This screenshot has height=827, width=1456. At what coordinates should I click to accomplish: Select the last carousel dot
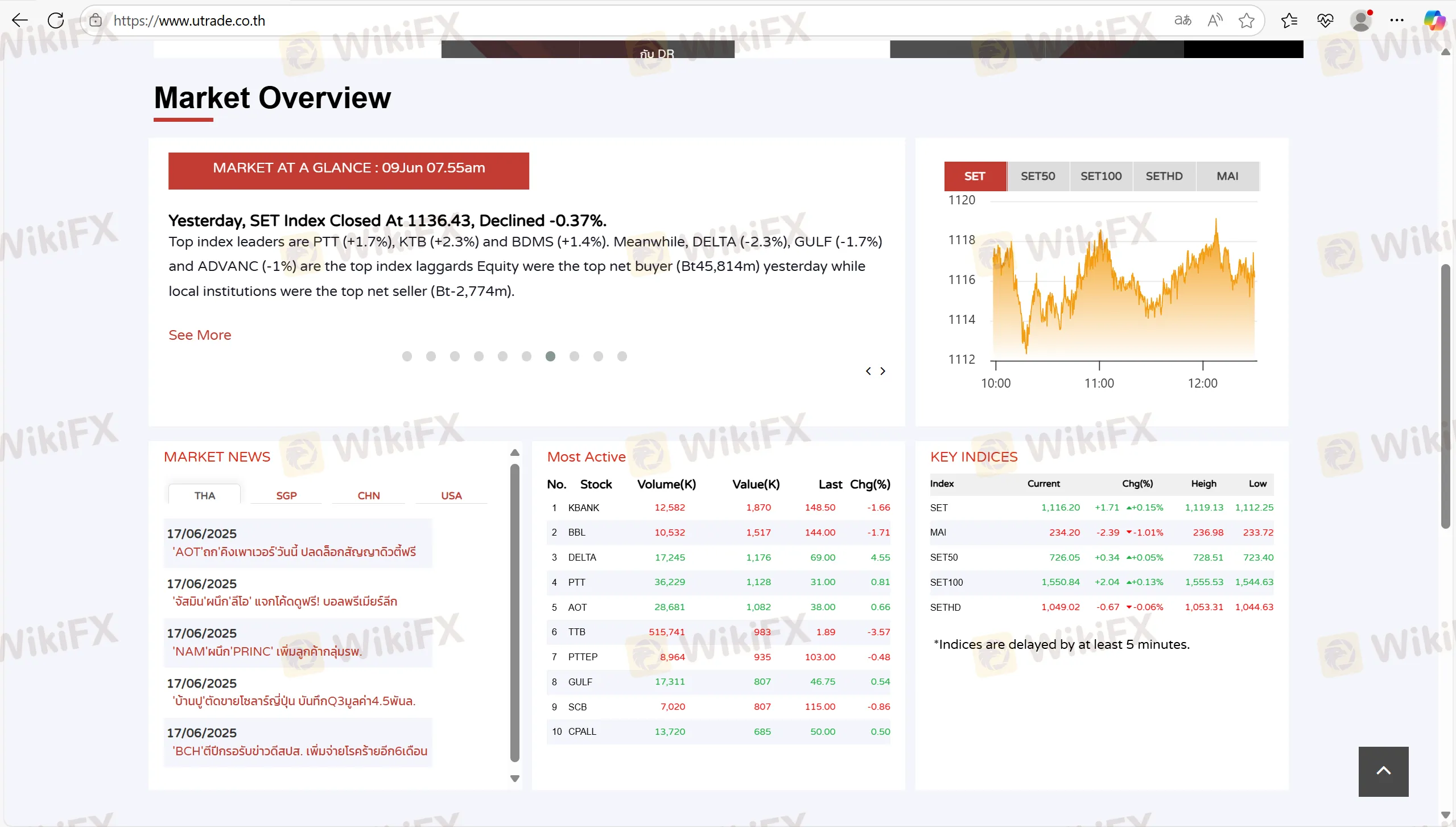coord(622,356)
